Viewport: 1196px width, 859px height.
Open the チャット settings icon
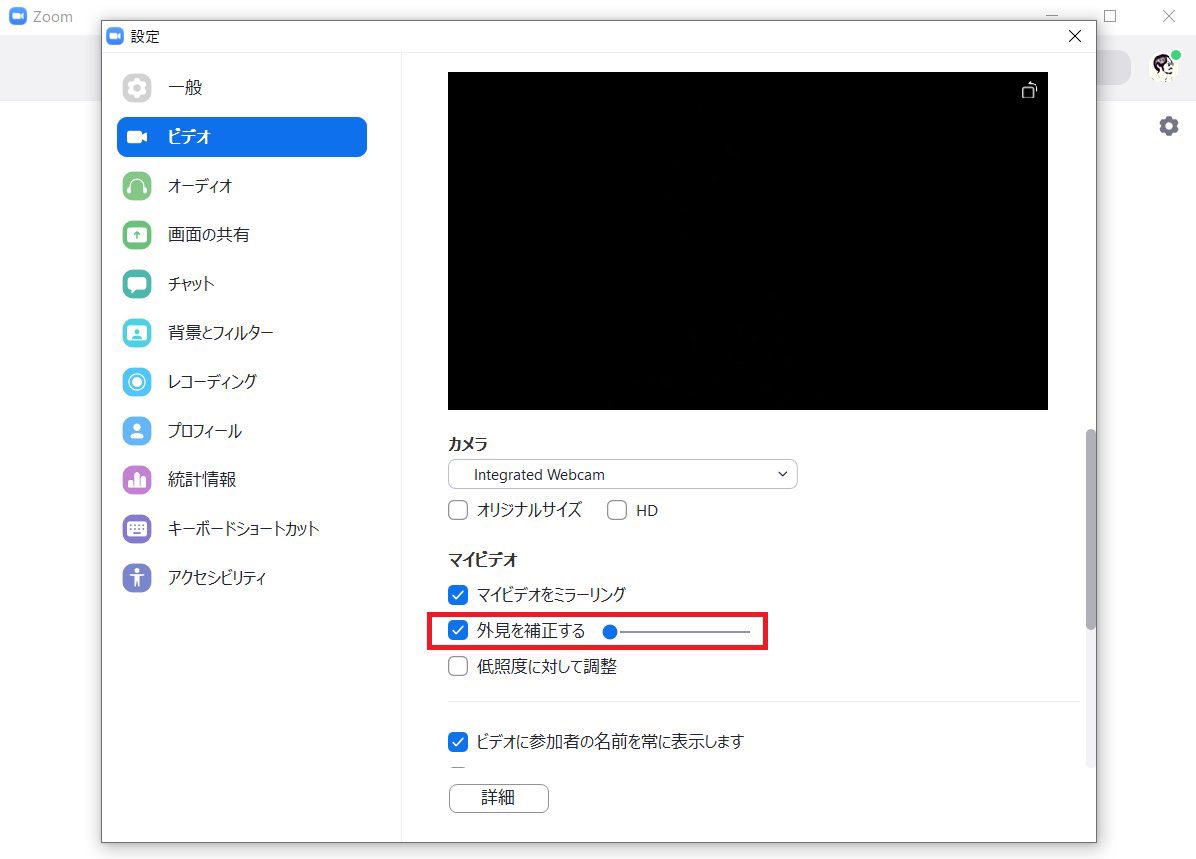click(136, 284)
